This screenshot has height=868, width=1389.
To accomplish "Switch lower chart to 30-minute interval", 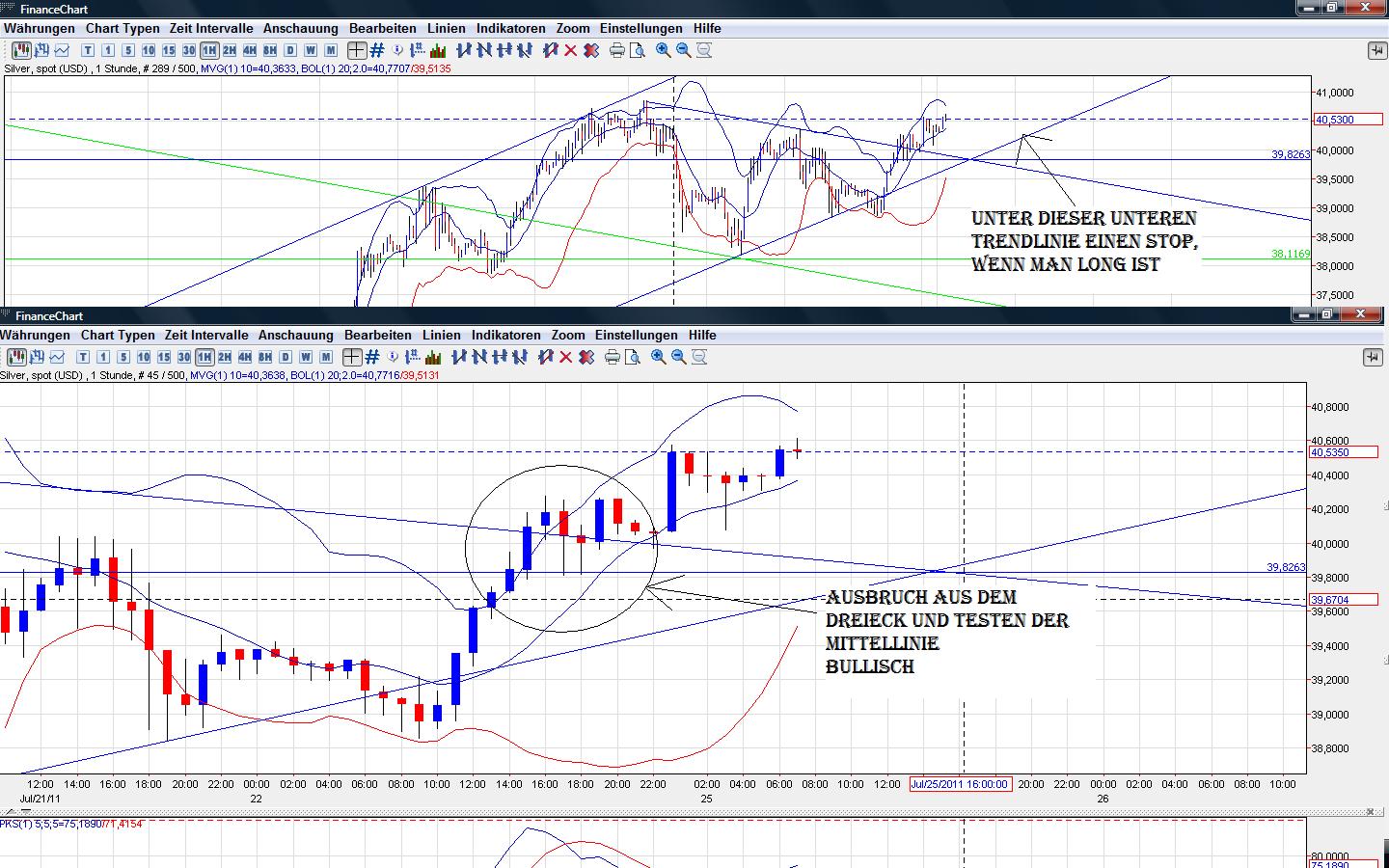I will click(x=184, y=357).
